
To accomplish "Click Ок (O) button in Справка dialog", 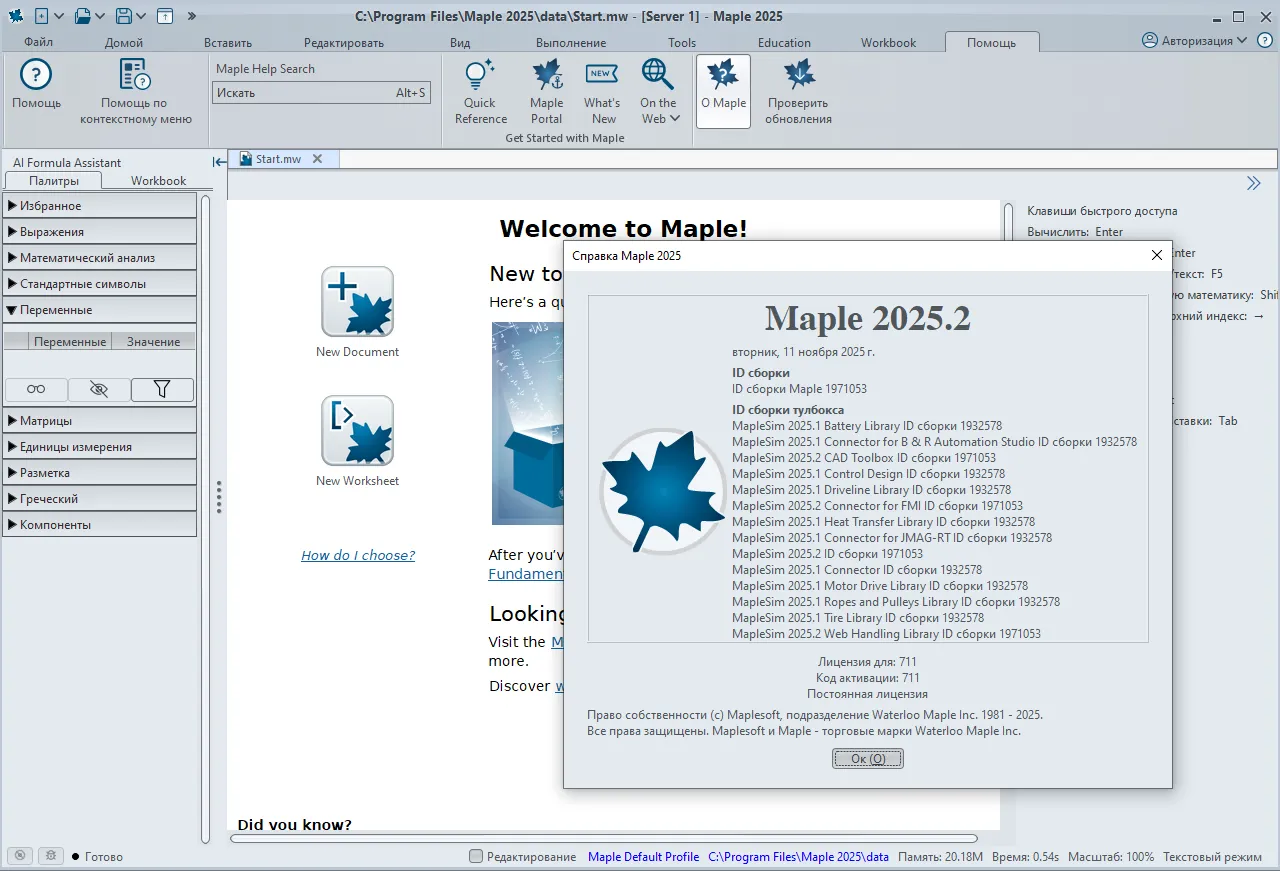I will click(868, 759).
